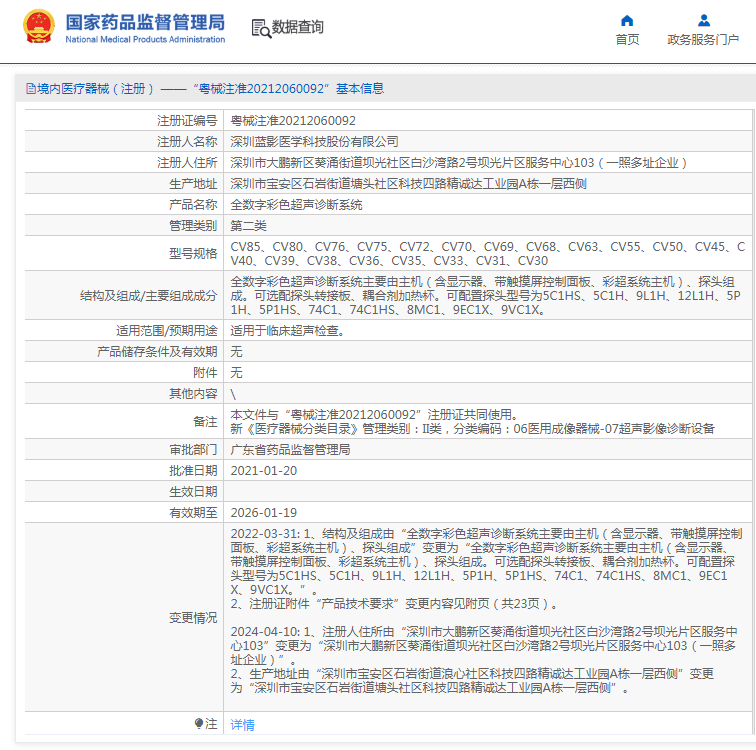Click approval date 2021-01-20

pos(264,470)
